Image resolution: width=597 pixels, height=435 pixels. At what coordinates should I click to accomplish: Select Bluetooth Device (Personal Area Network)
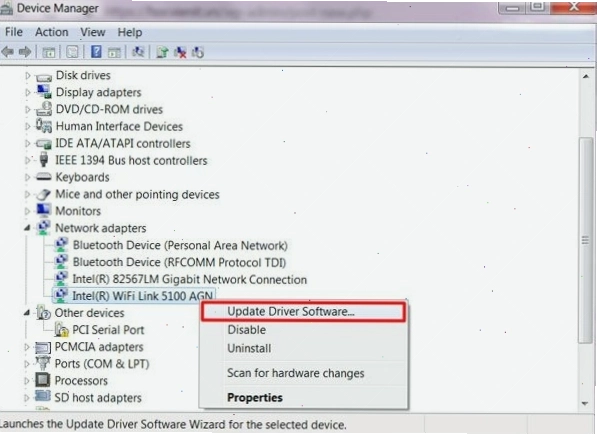point(180,245)
